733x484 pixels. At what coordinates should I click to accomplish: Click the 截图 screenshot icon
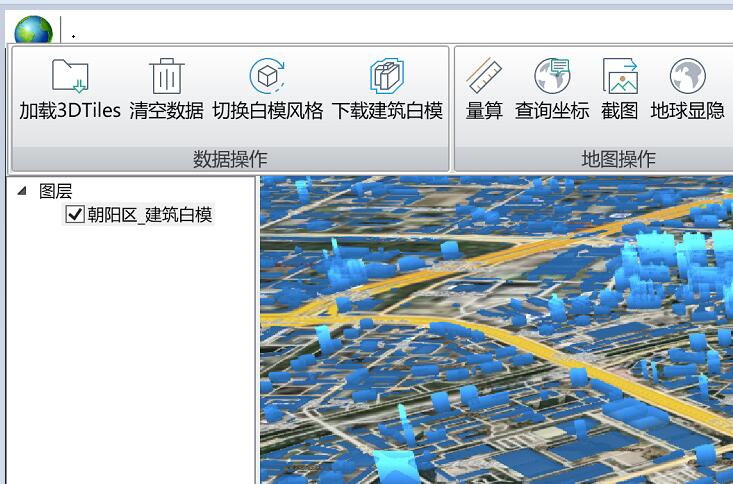click(620, 75)
